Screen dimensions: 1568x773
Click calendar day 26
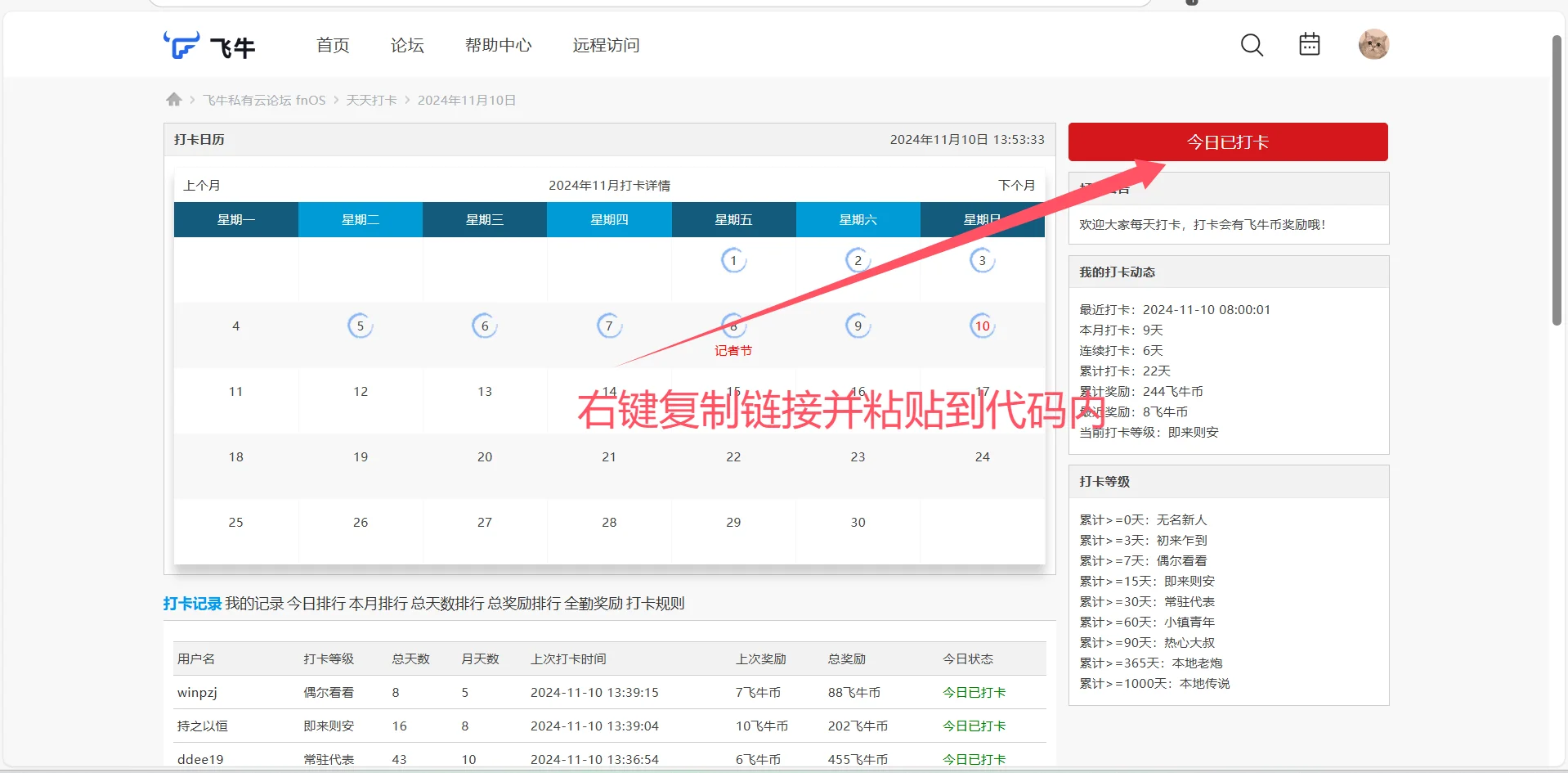[x=361, y=523]
